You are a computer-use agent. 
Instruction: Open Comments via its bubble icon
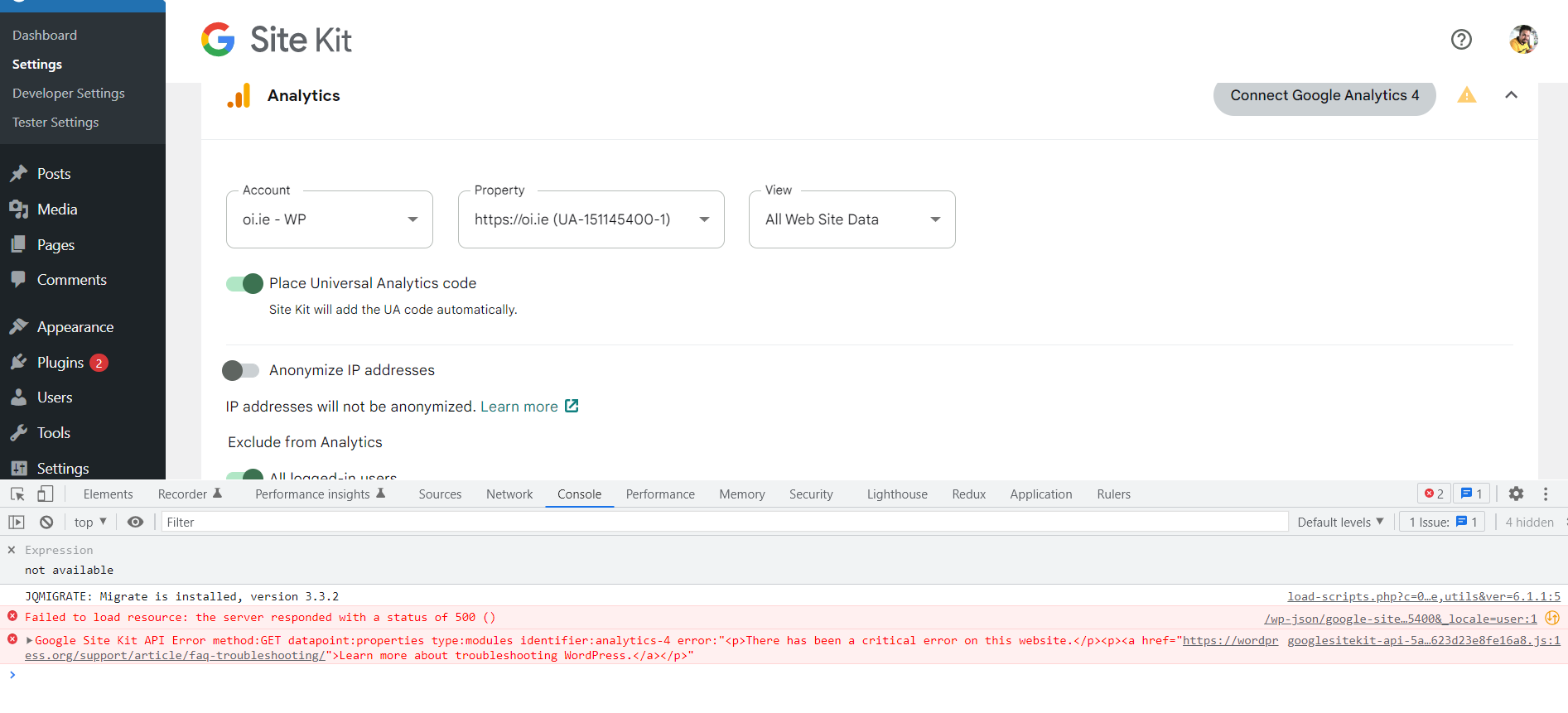(x=19, y=280)
